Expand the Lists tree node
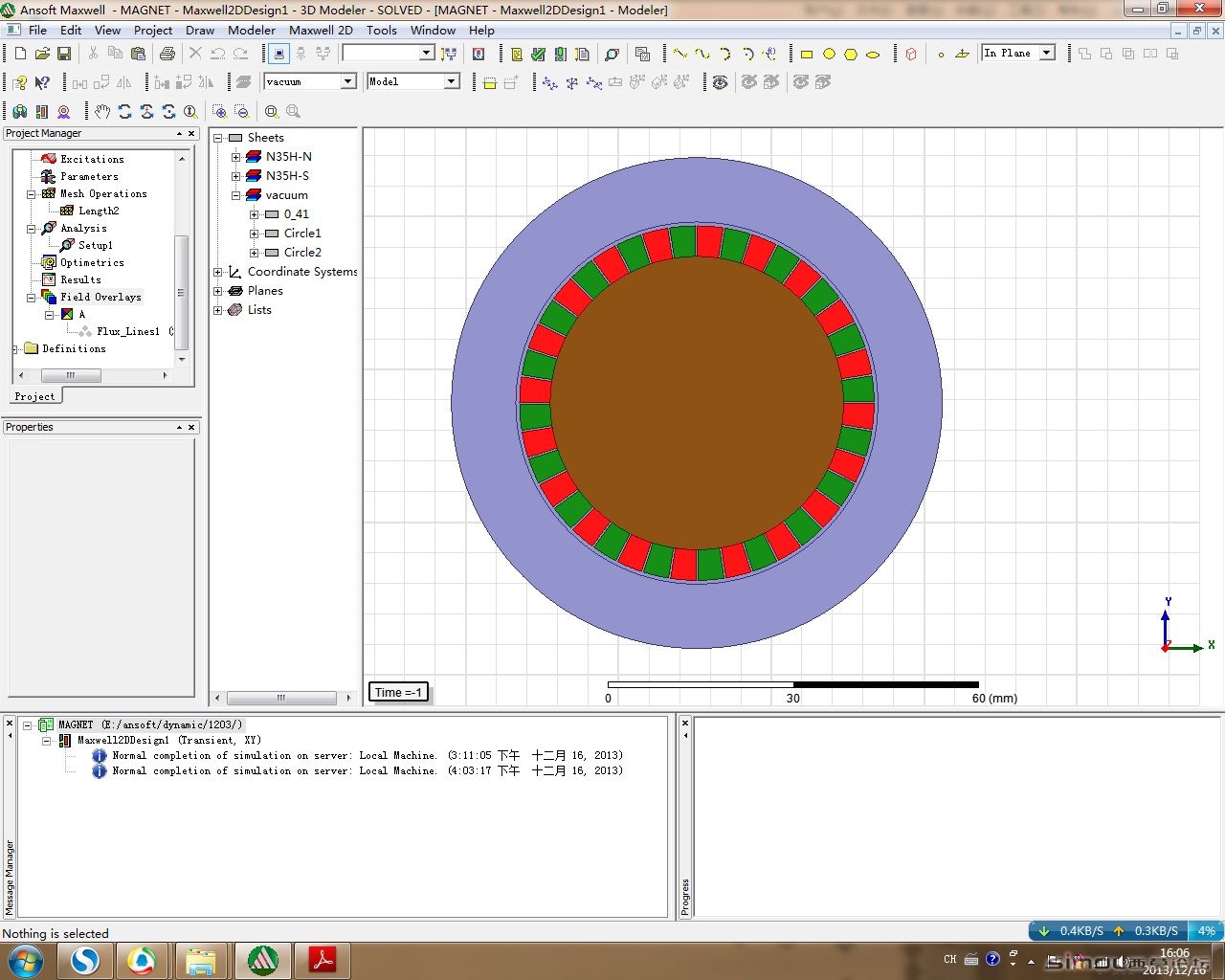 [218, 310]
